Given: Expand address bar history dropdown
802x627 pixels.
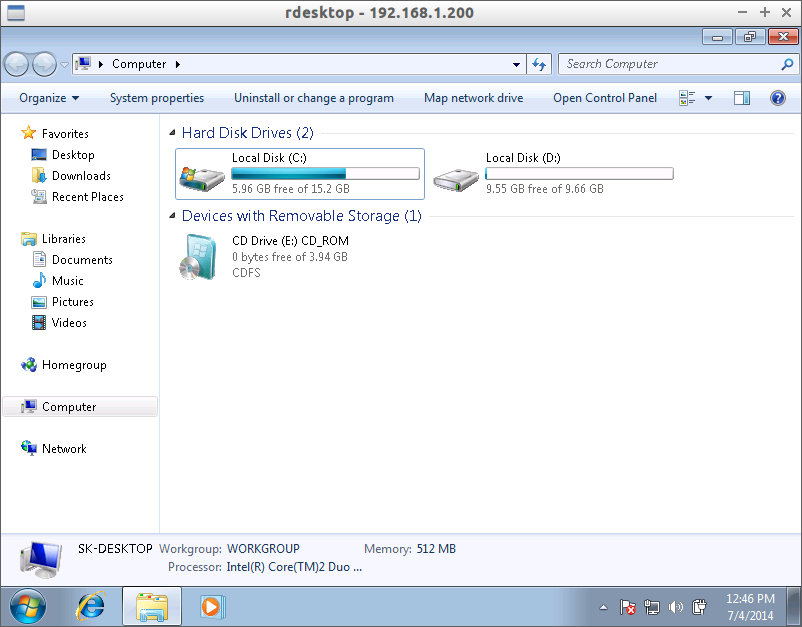Looking at the screenshot, I should pyautogui.click(x=516, y=64).
